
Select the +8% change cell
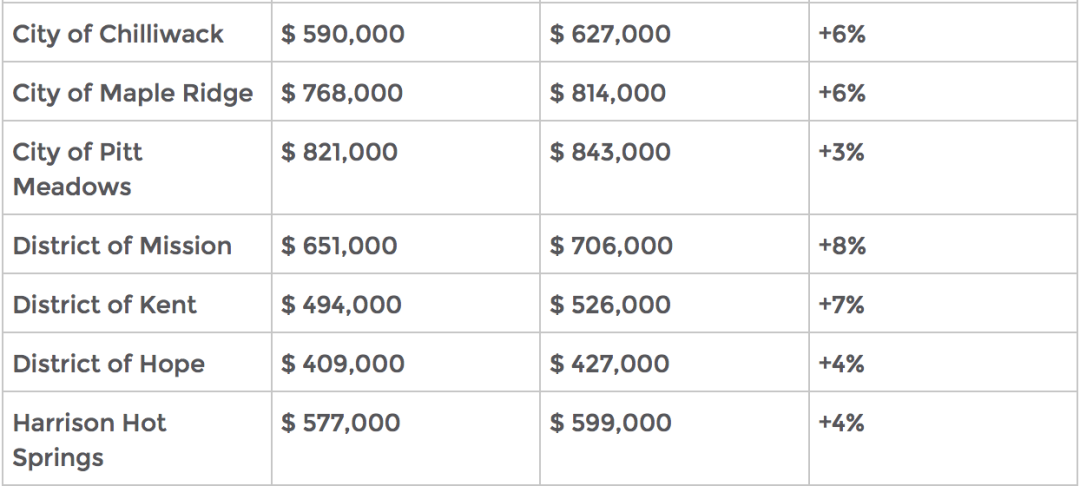click(x=944, y=244)
